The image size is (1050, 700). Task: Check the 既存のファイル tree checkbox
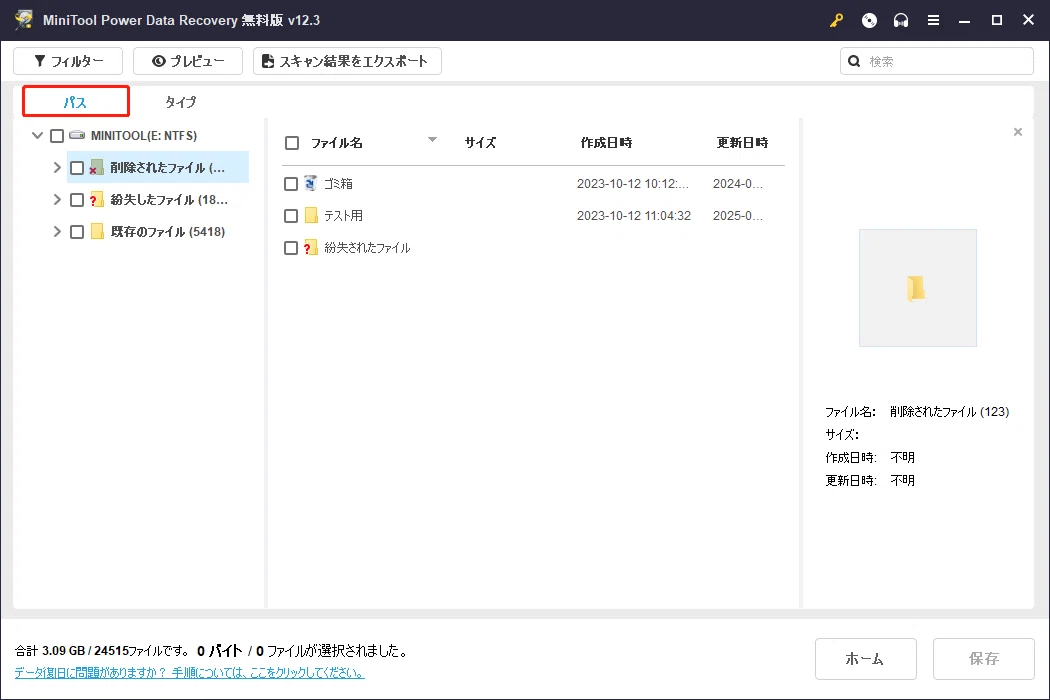coord(77,232)
